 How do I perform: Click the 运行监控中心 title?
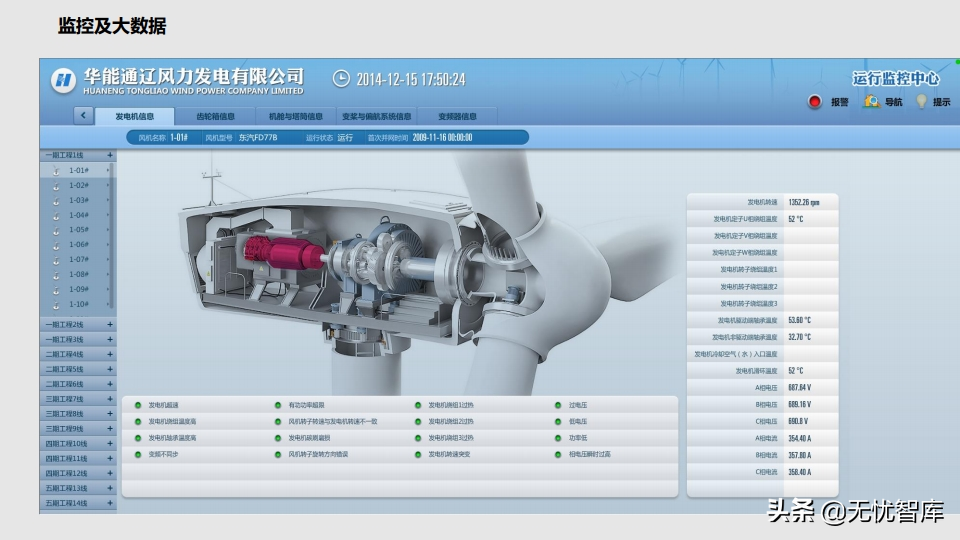(x=896, y=78)
